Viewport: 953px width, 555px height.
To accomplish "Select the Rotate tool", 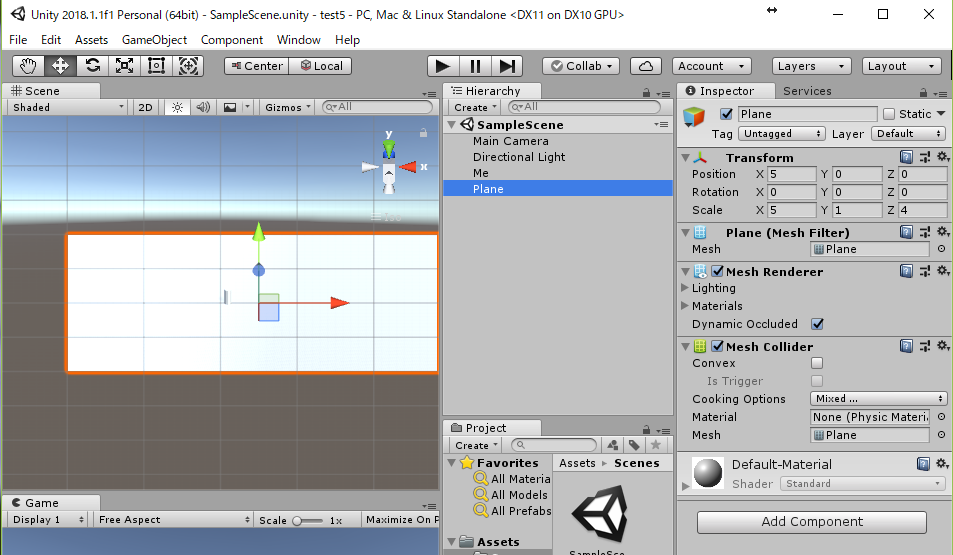I will tap(92, 66).
